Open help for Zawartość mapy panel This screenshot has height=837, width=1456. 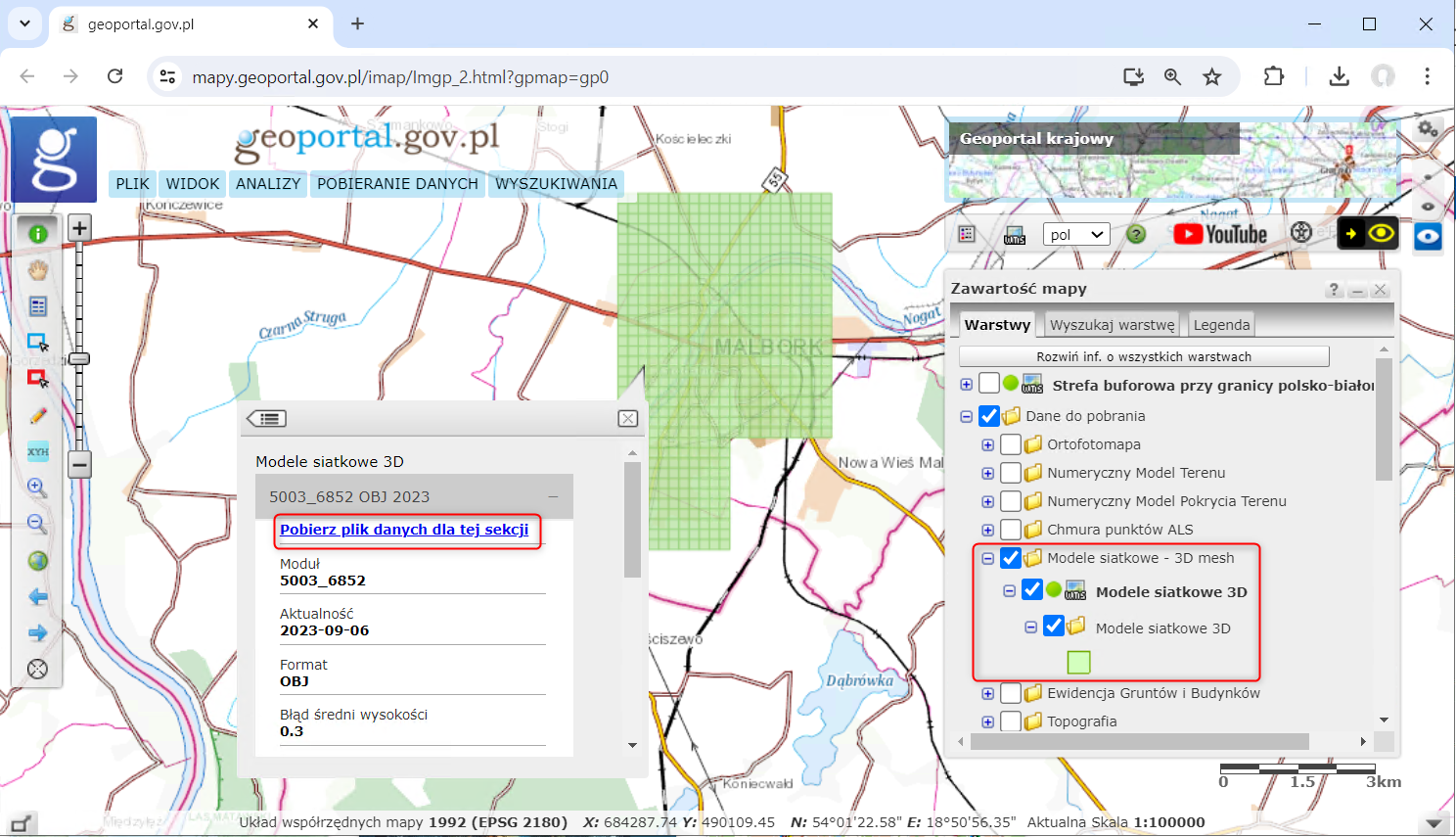point(1334,290)
